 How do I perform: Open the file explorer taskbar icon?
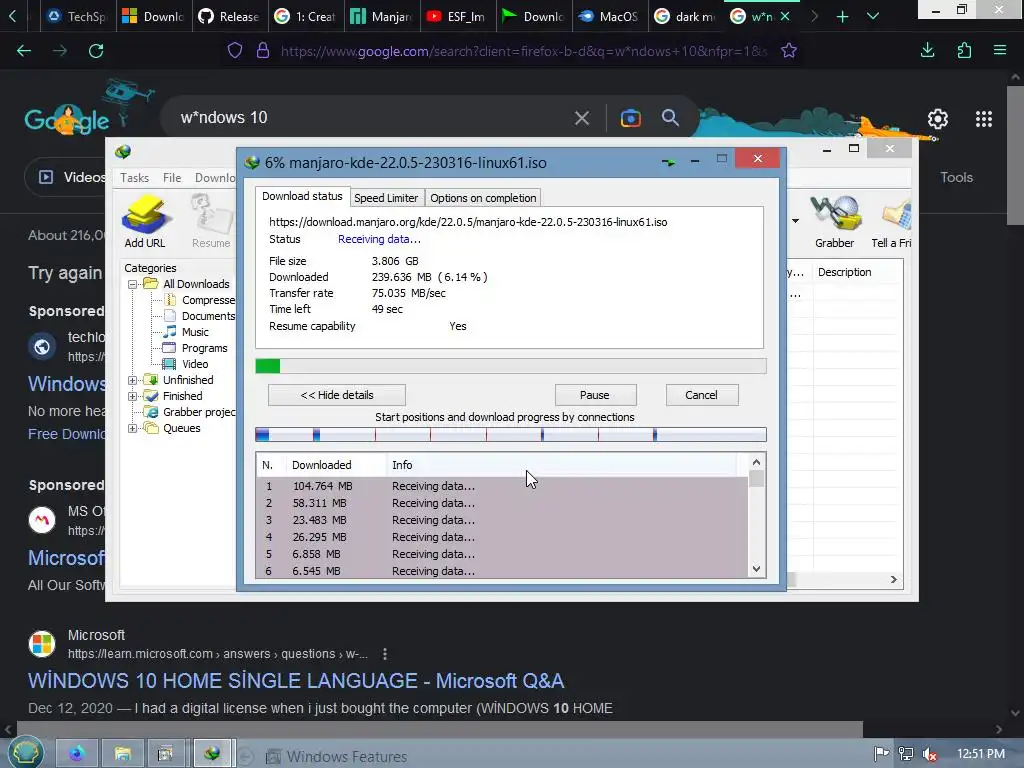122,754
